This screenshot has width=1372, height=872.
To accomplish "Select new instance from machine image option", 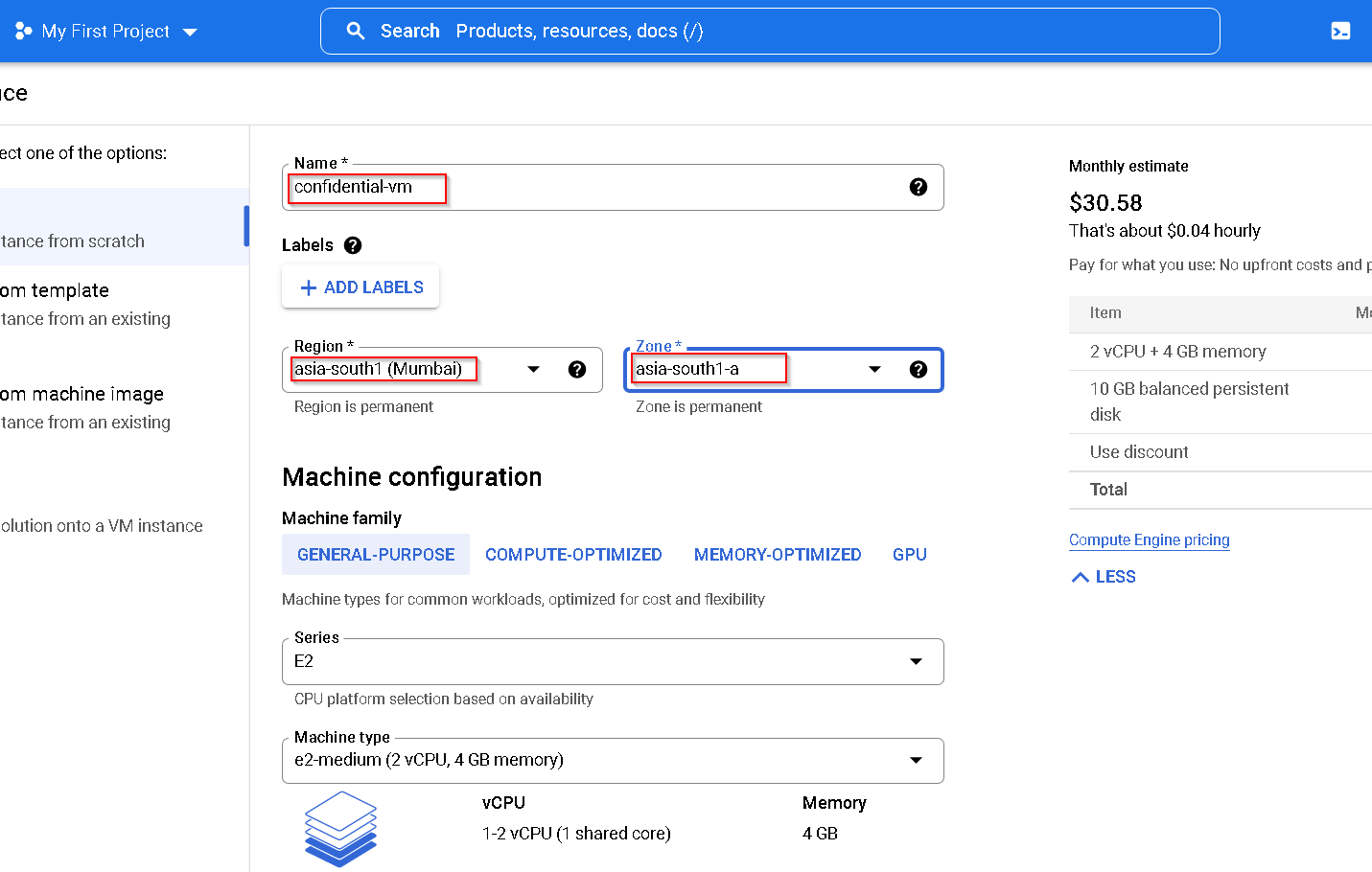I will [x=123, y=408].
